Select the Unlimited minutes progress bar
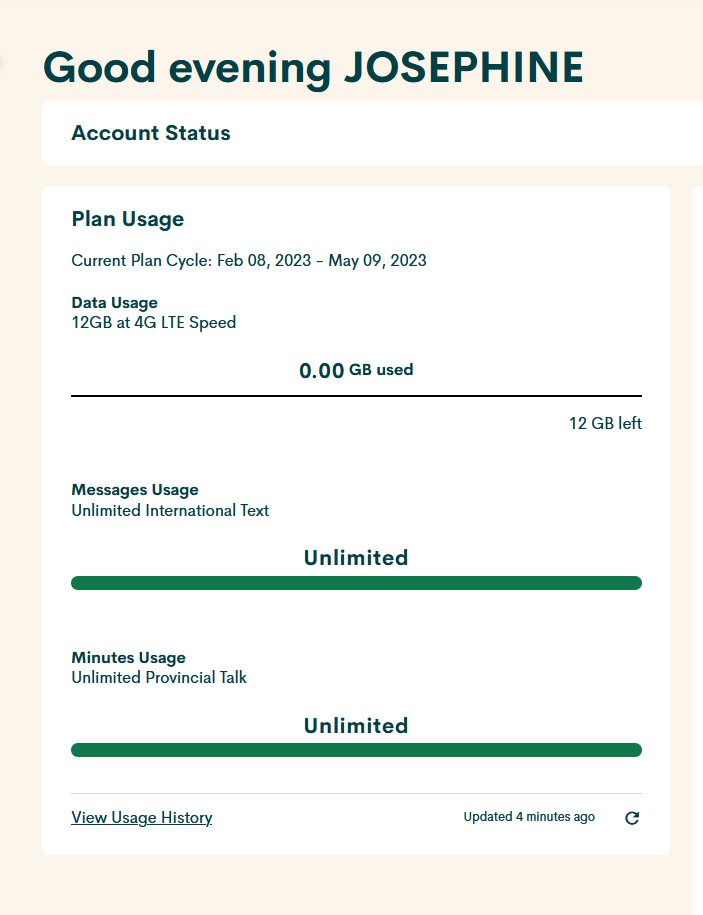The width and height of the screenshot is (703, 915). point(356,749)
